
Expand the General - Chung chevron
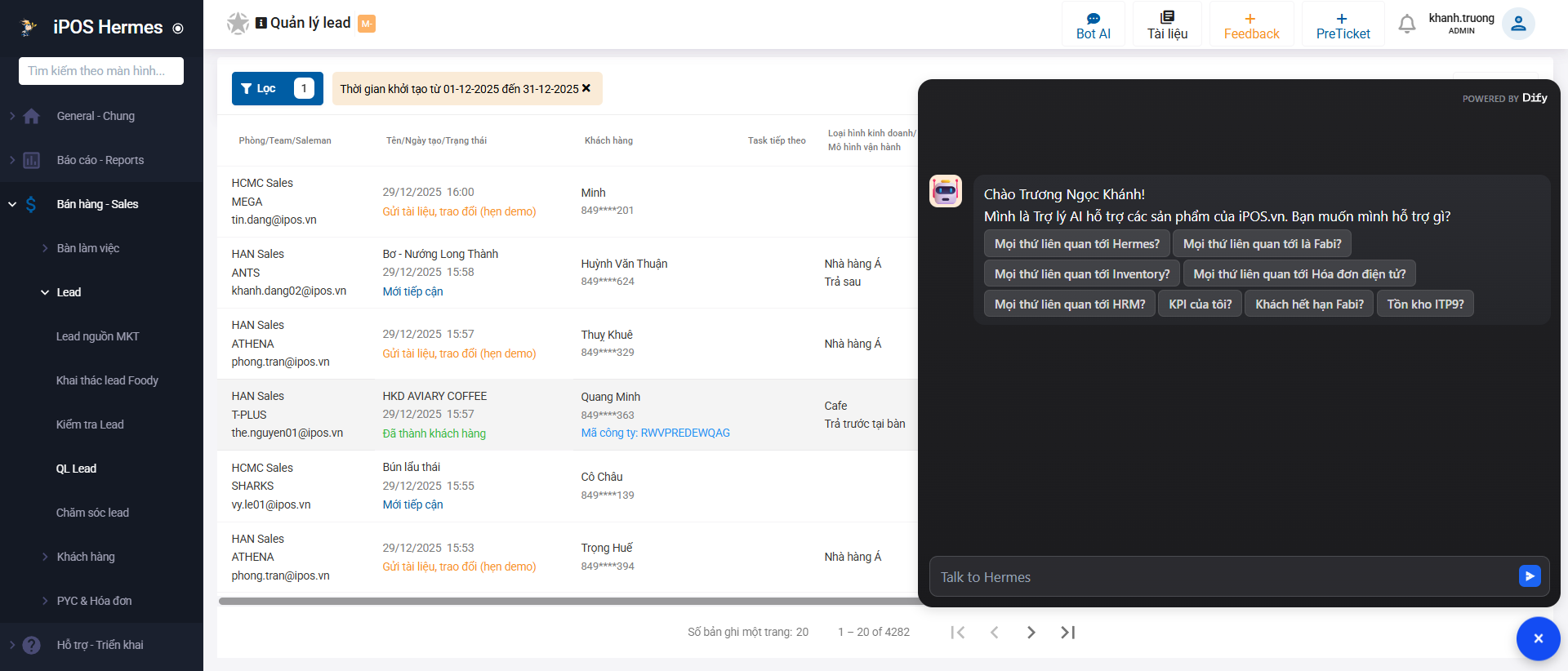tap(12, 116)
